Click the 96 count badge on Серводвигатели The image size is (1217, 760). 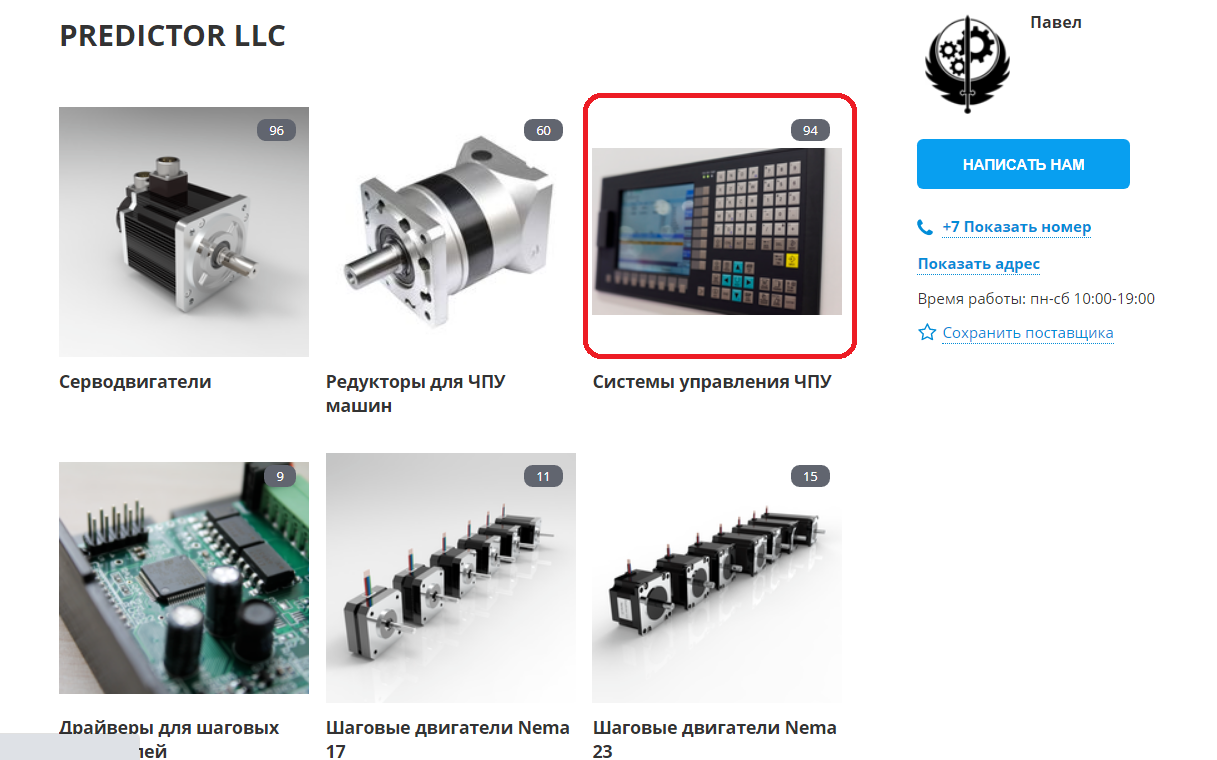tap(277, 131)
